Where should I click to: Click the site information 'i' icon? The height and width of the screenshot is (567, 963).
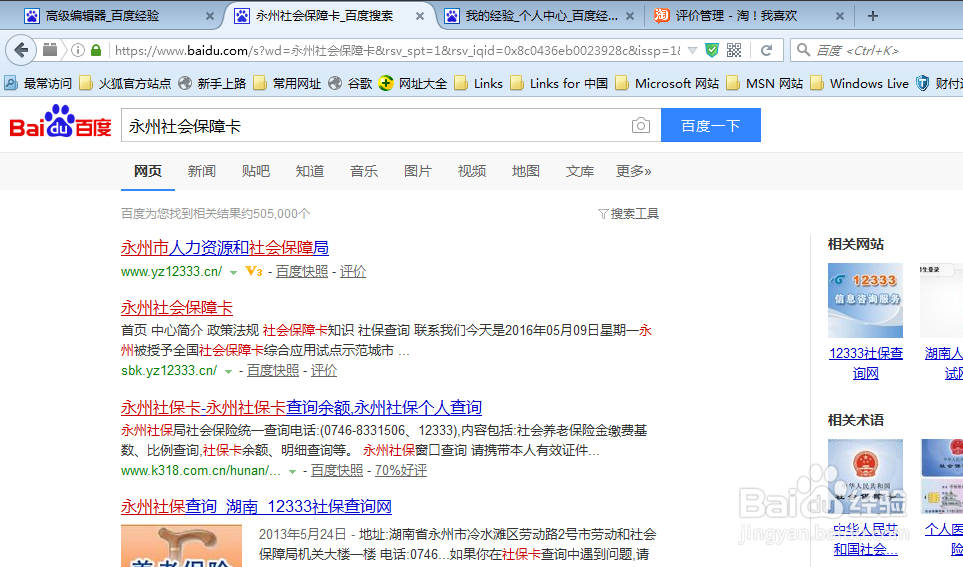coord(78,50)
